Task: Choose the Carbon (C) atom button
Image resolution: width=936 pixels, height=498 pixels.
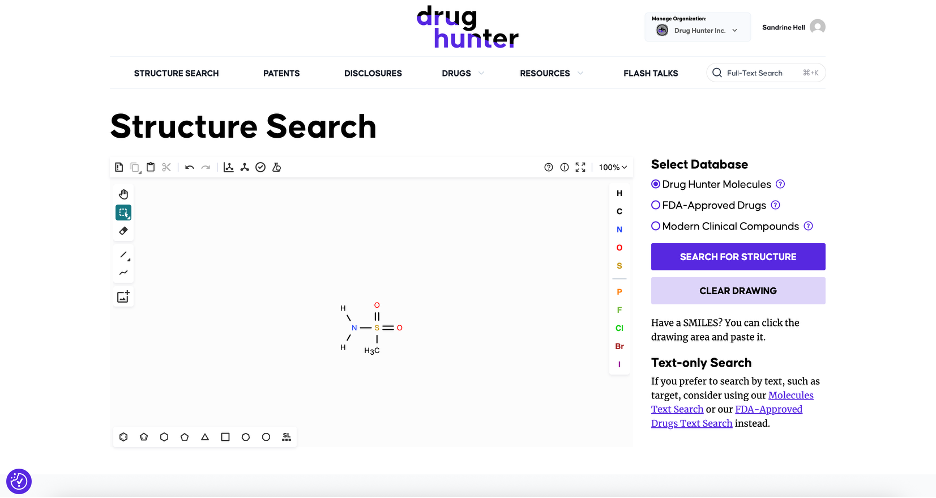Action: point(619,211)
